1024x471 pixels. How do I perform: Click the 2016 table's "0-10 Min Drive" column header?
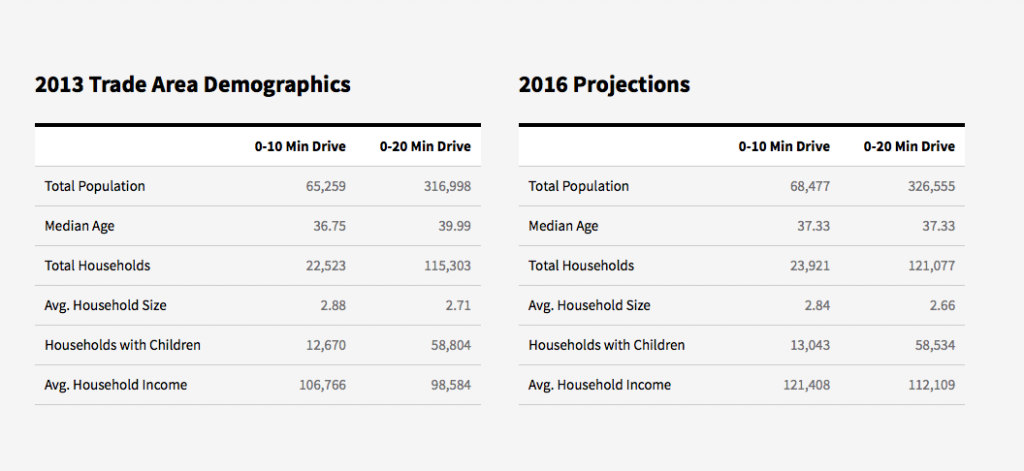coord(784,147)
